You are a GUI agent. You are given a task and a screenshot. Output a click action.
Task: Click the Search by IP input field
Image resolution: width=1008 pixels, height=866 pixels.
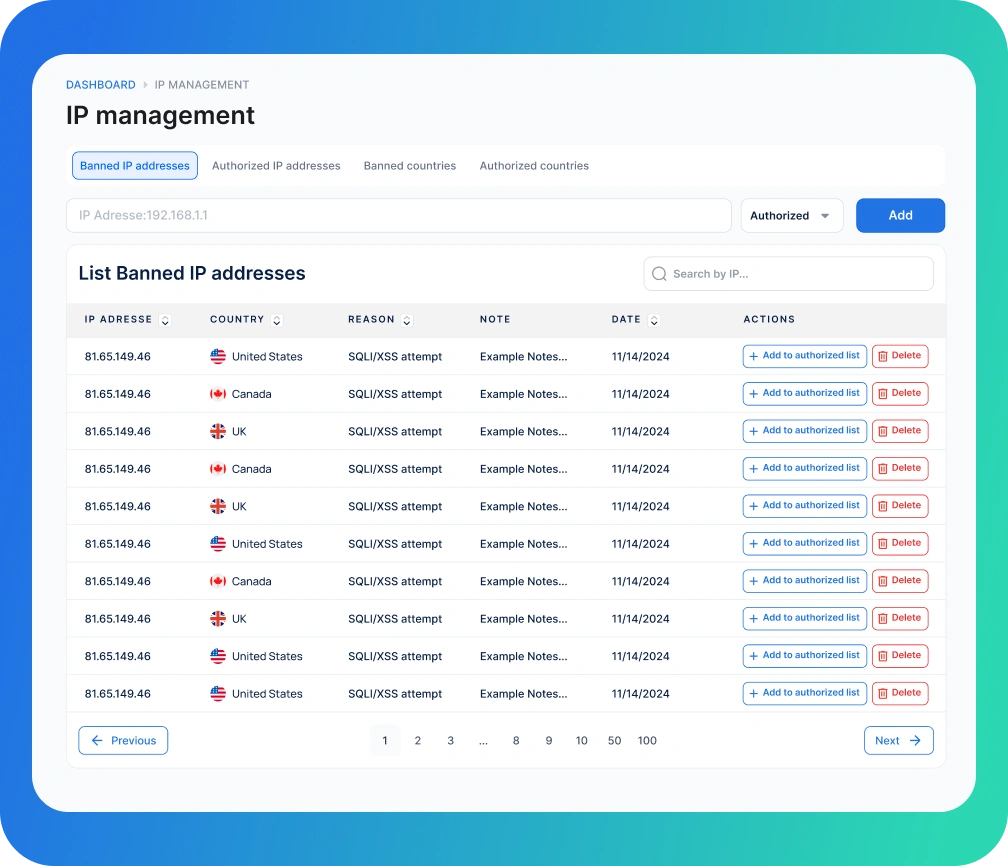(790, 273)
